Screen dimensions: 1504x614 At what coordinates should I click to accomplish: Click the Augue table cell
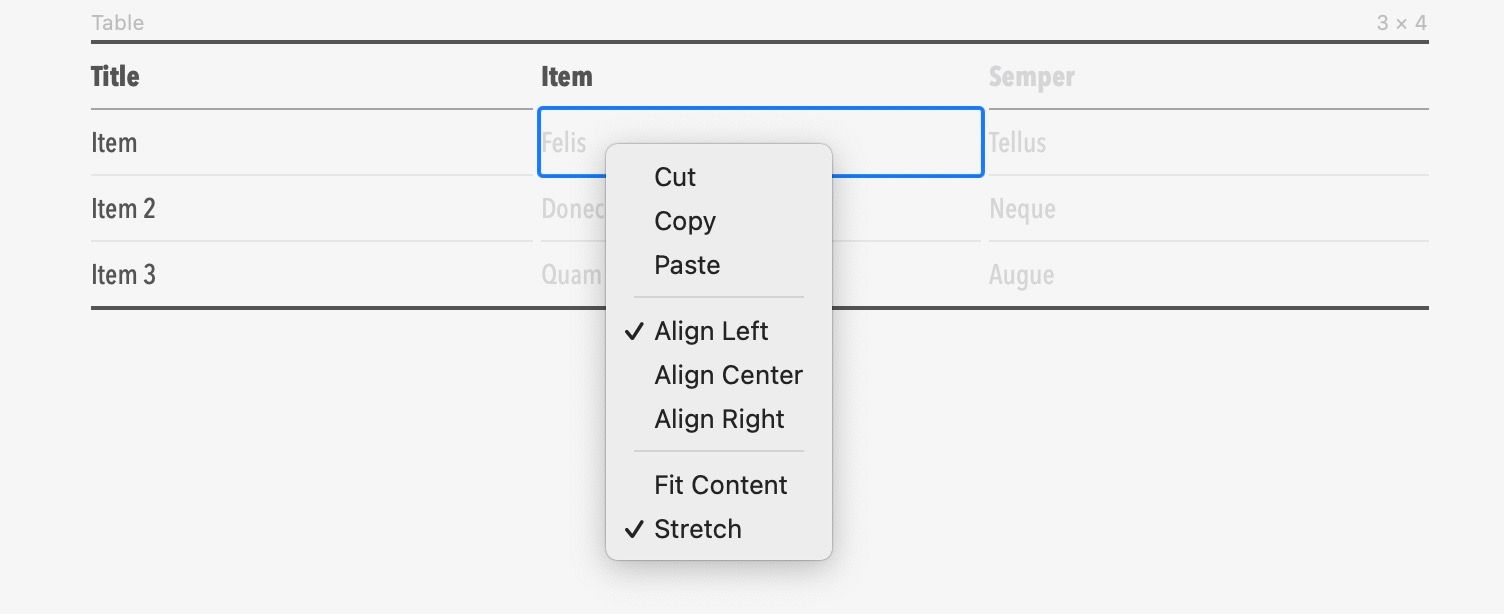coord(1021,275)
